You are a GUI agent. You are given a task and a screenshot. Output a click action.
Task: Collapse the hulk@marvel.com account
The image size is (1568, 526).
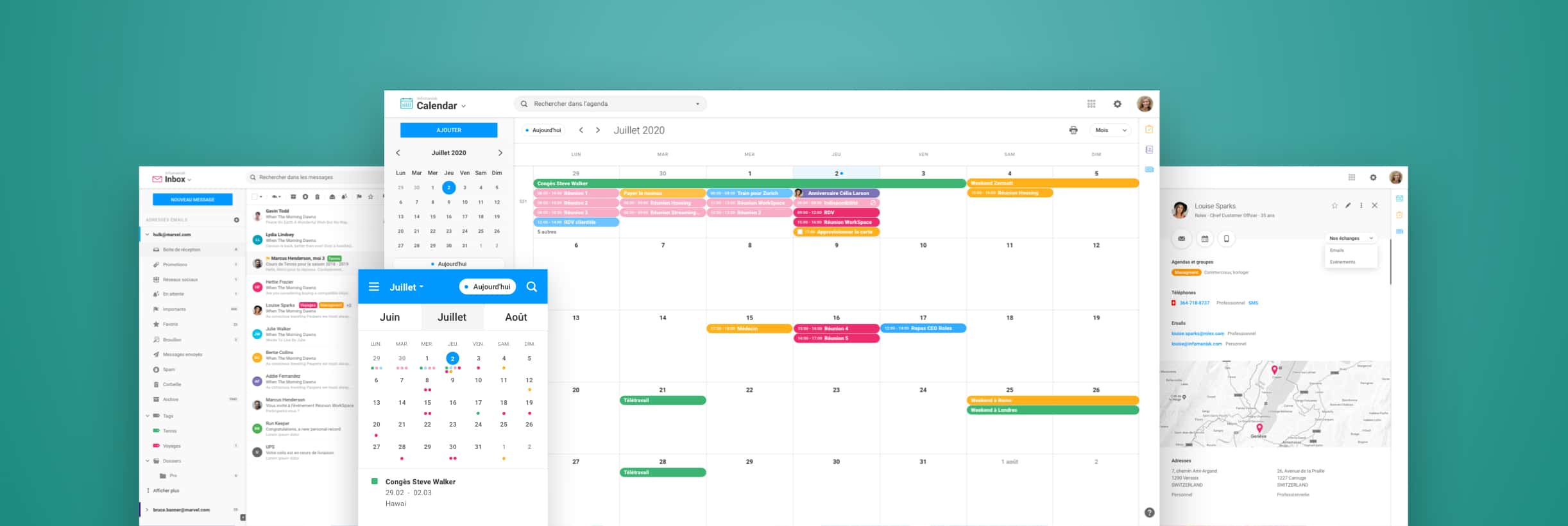click(x=147, y=235)
